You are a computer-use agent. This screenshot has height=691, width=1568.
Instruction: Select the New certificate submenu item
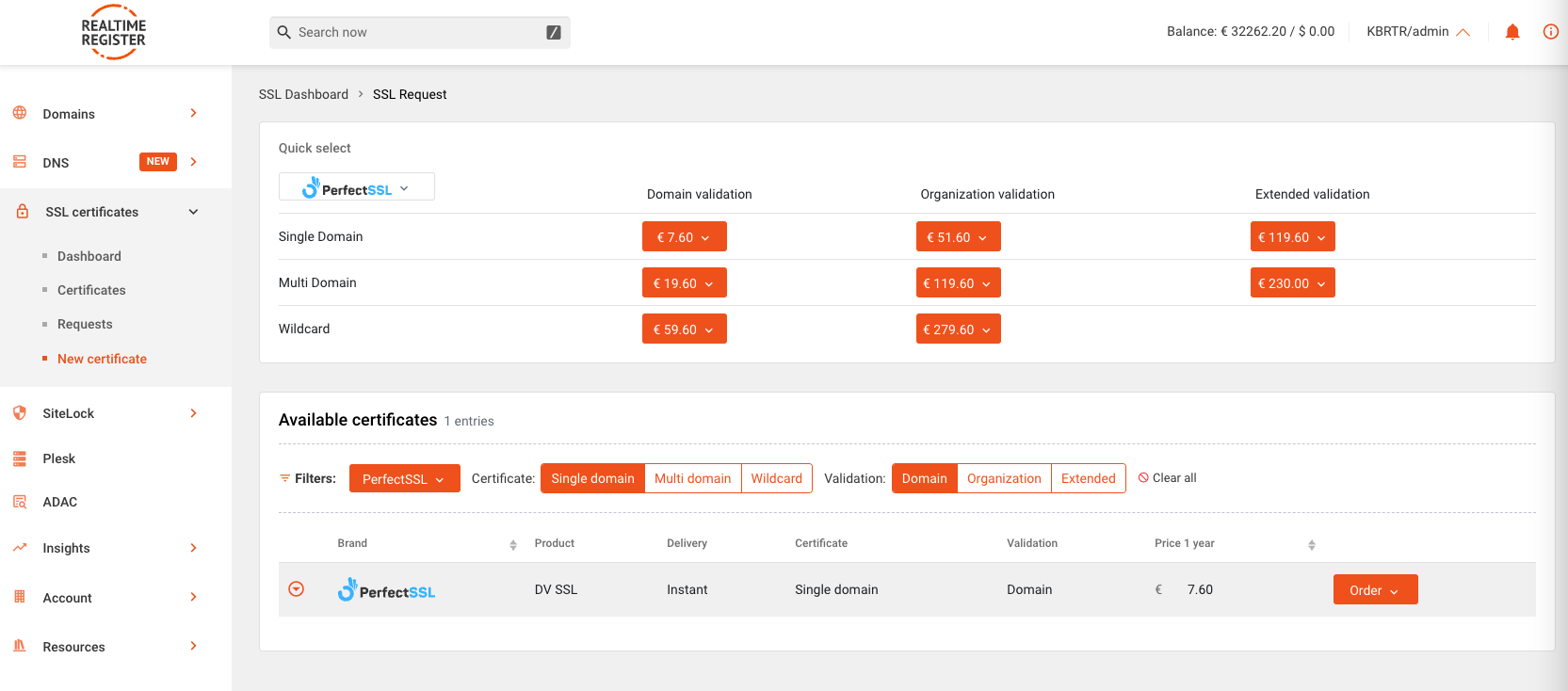(x=102, y=359)
